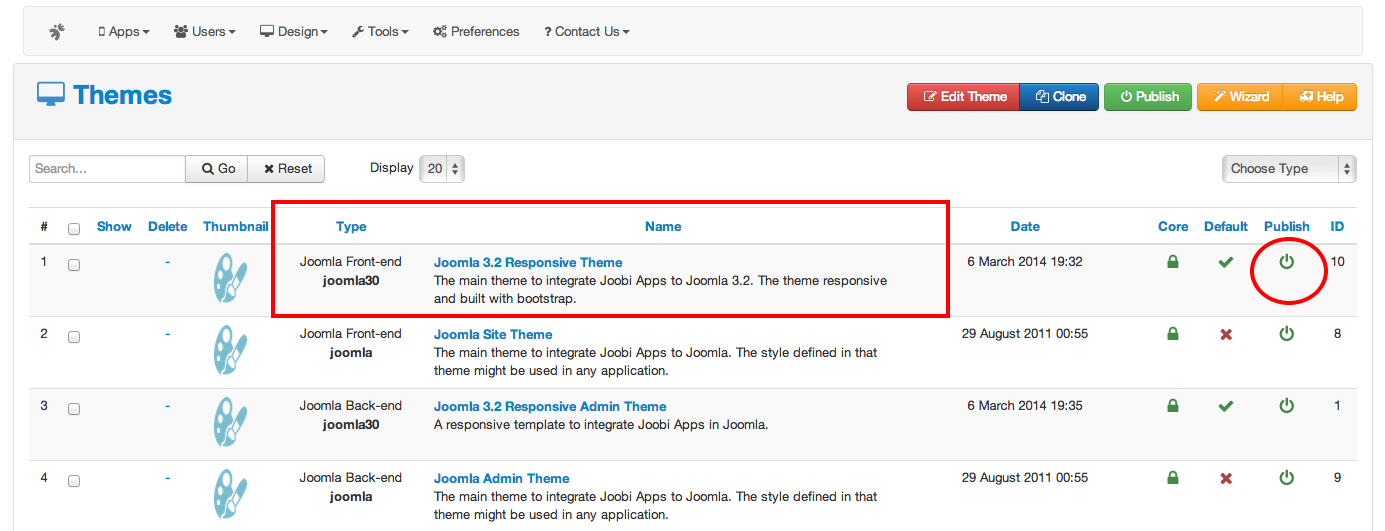Toggle publish power icon for Joomla Site Theme
The width and height of the screenshot is (1385, 531).
[x=1287, y=334]
